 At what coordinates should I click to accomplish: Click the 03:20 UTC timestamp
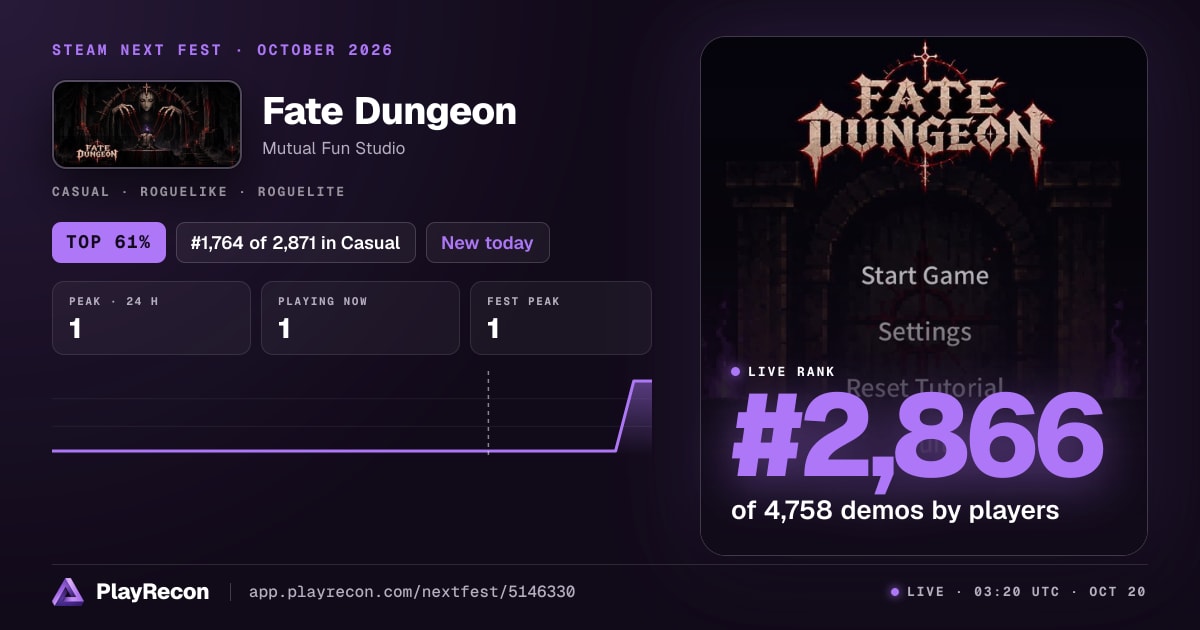(x=1016, y=592)
